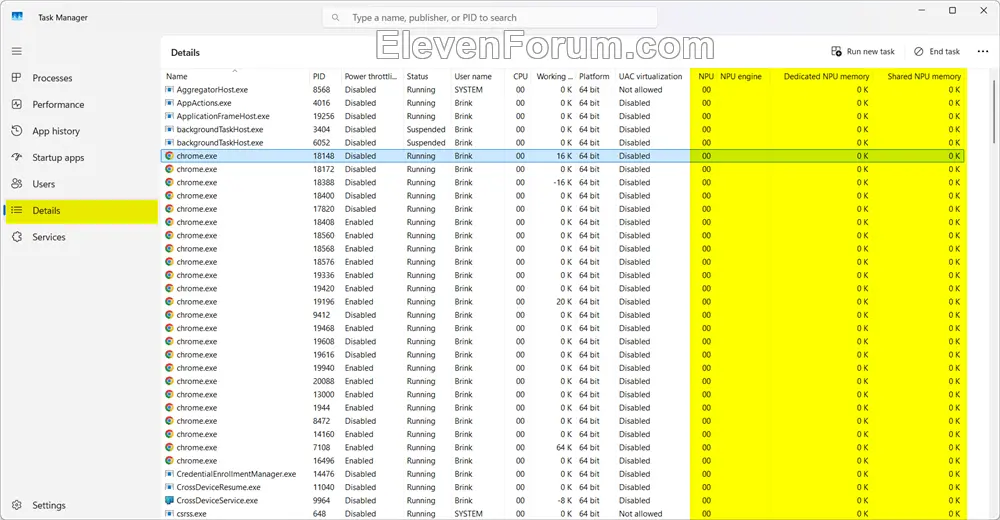Click CrossDeviceService.exe monitor icon
1000x520 pixels.
point(169,500)
